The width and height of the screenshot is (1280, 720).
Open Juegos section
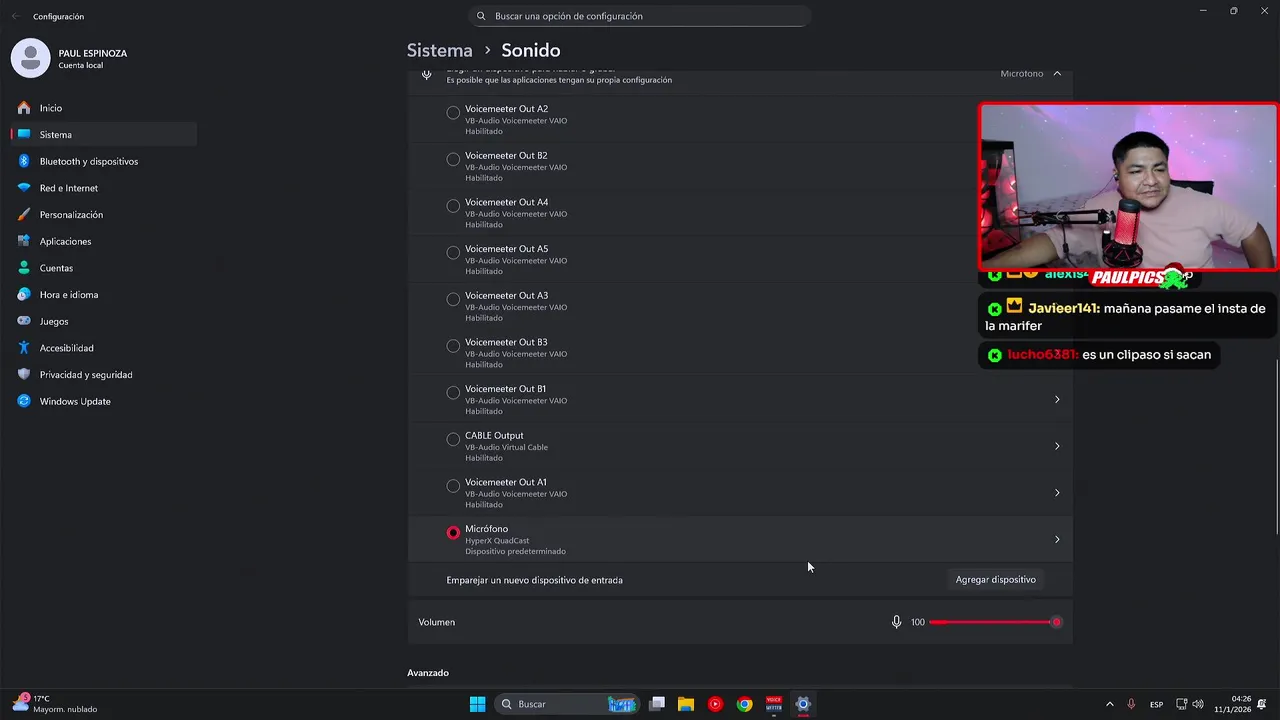[104, 321]
